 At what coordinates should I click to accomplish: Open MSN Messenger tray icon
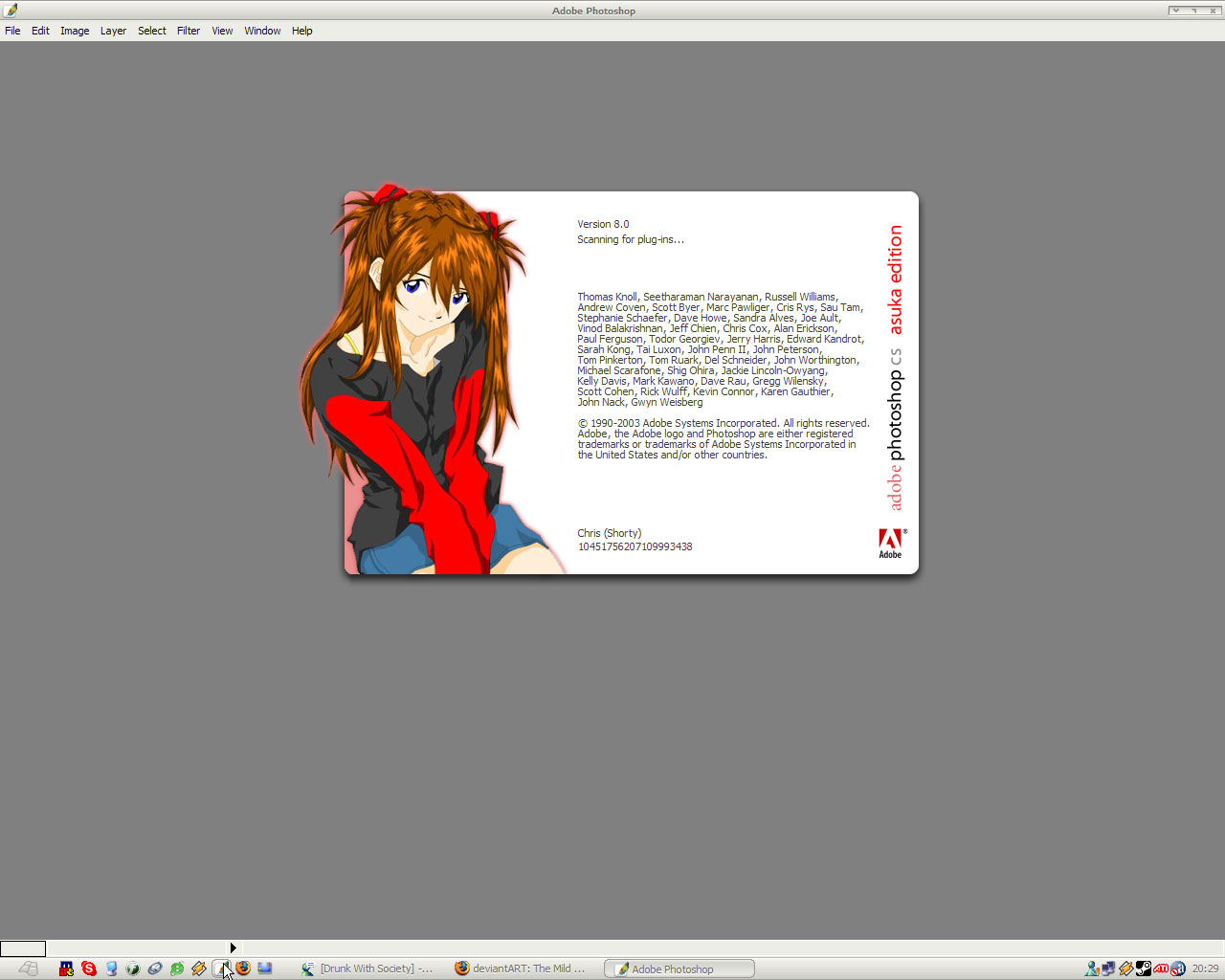pos(1092,969)
